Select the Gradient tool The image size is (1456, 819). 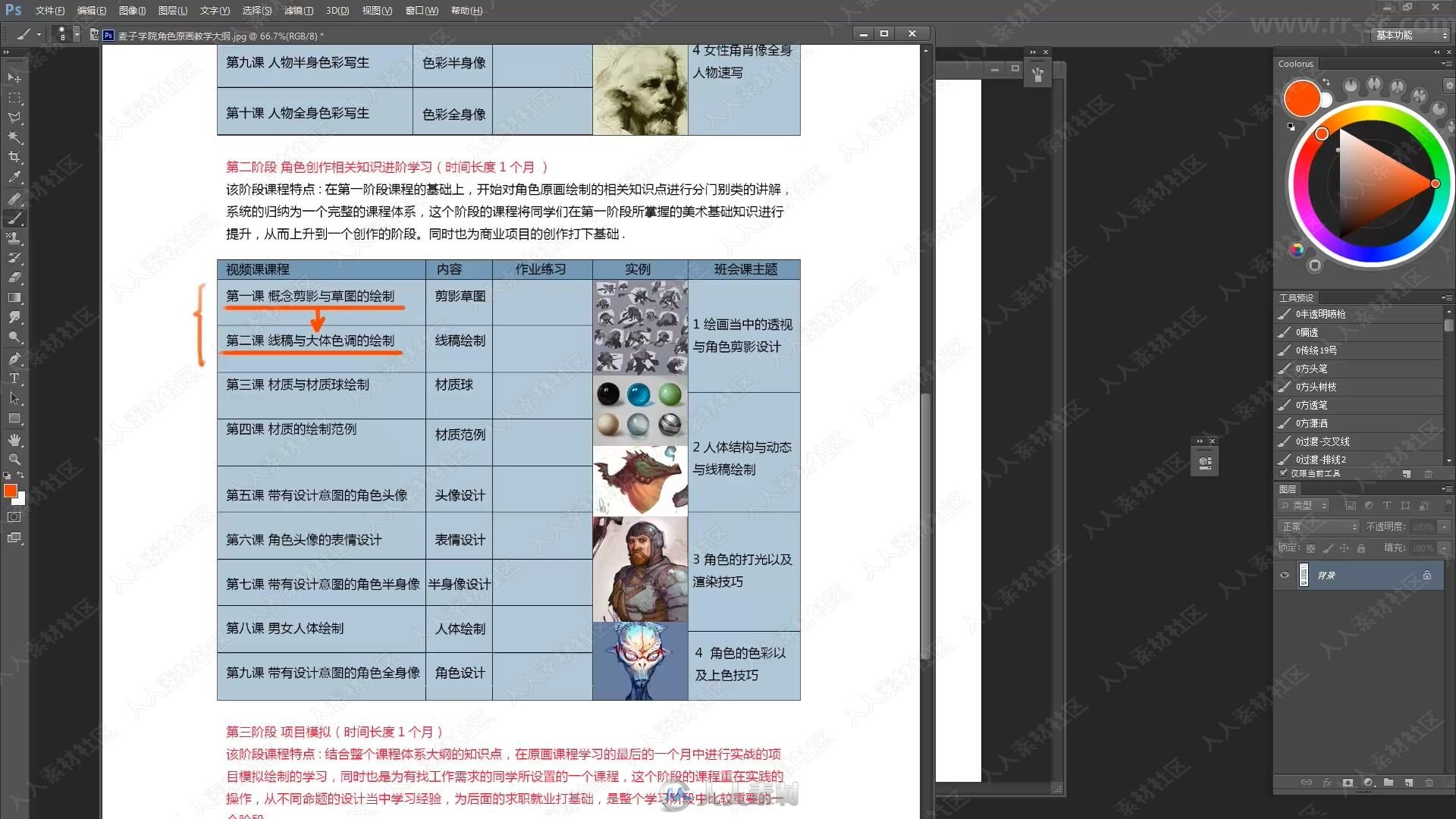pyautogui.click(x=14, y=297)
